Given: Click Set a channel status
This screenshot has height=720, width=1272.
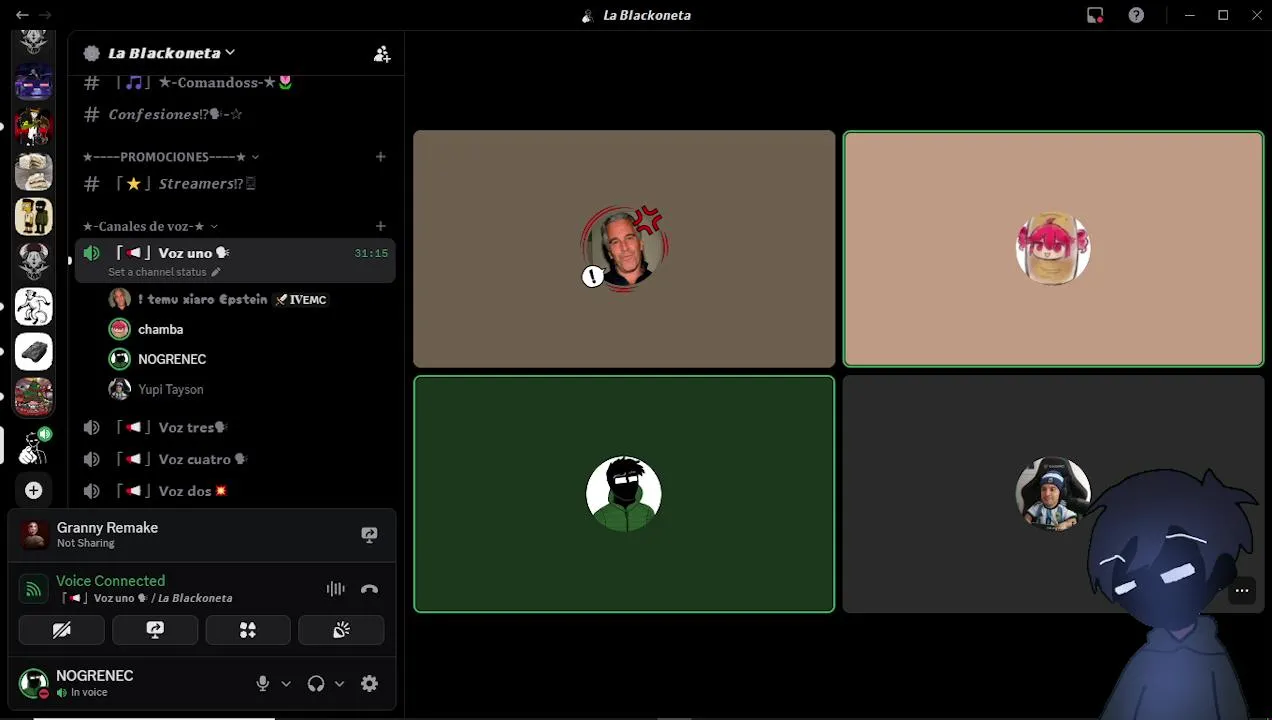Looking at the screenshot, I should coord(164,272).
